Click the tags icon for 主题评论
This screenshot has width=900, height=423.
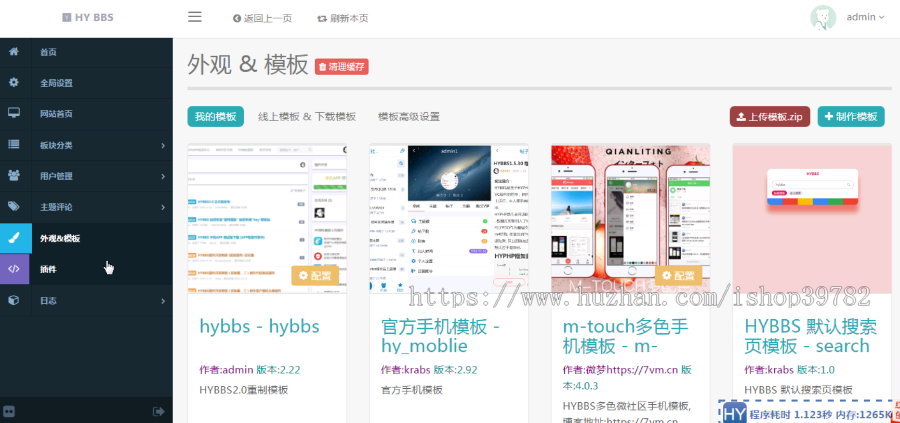[14, 207]
